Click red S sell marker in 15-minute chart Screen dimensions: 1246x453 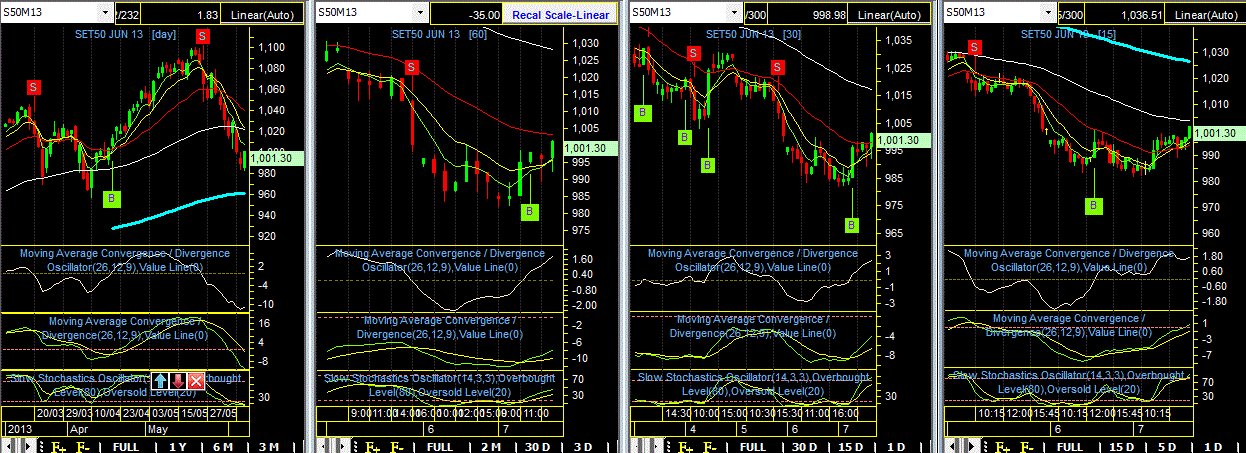(975, 47)
